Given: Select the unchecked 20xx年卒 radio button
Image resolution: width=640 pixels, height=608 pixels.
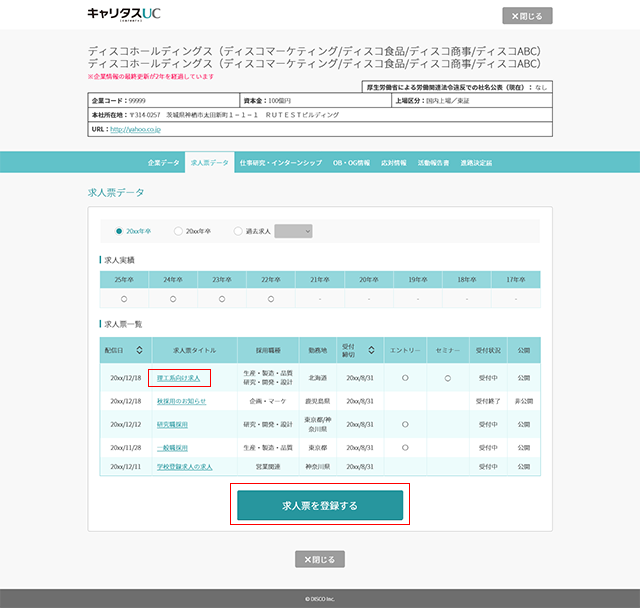Looking at the screenshot, I should pos(178,231).
